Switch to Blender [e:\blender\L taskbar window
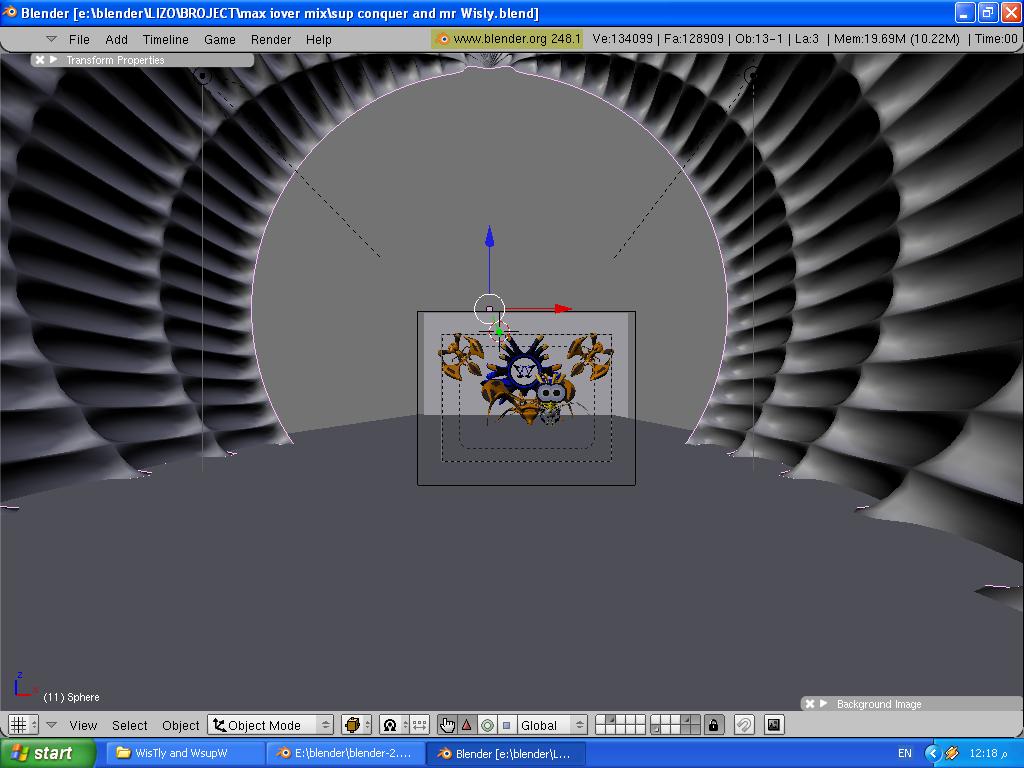 pyautogui.click(x=506, y=753)
